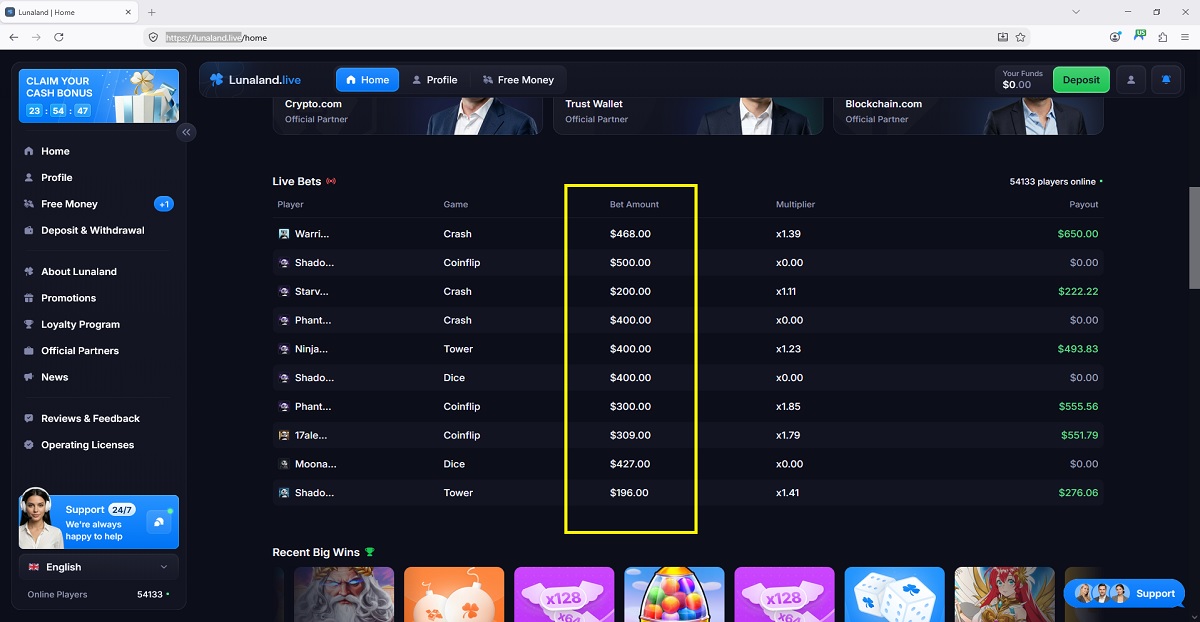Screen dimensions: 1200x622
Task: Expand the English language dropdown
Action: [99, 567]
